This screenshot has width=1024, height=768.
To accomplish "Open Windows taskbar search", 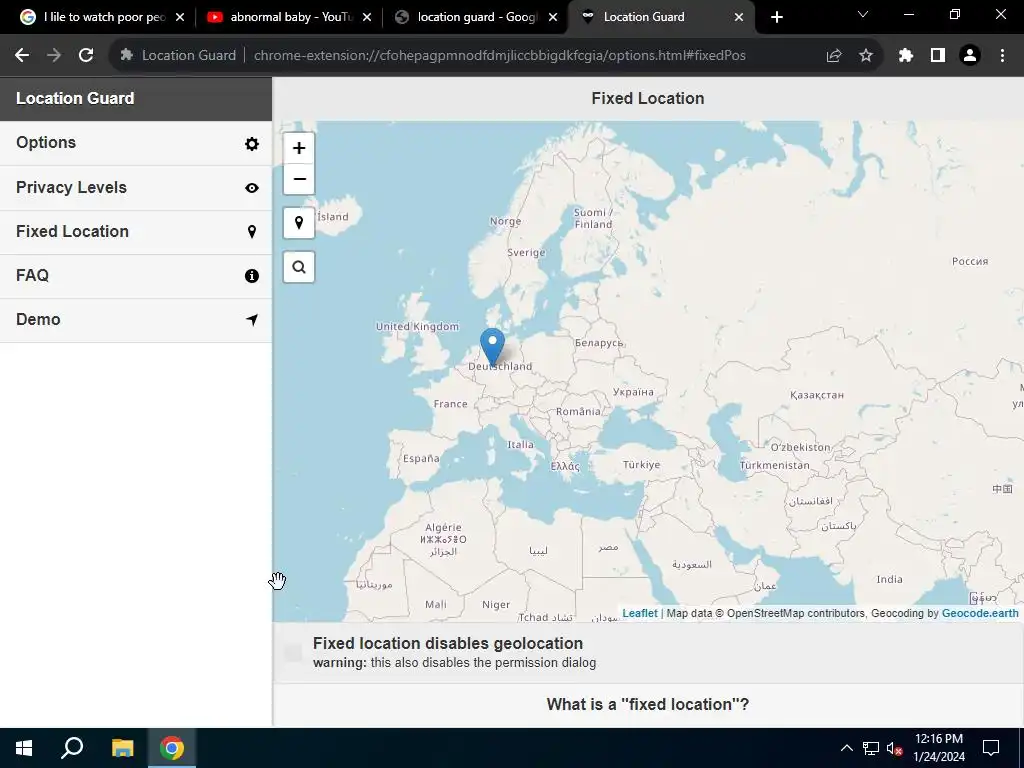I will tap(72, 748).
